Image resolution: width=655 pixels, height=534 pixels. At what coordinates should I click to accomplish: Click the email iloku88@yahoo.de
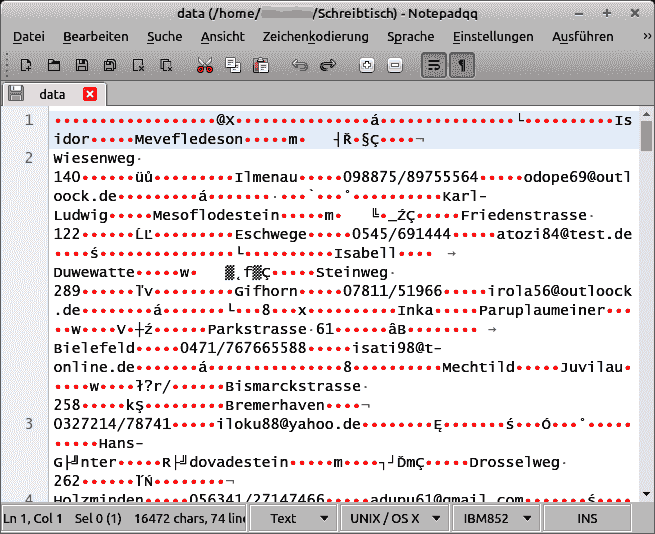[288, 424]
